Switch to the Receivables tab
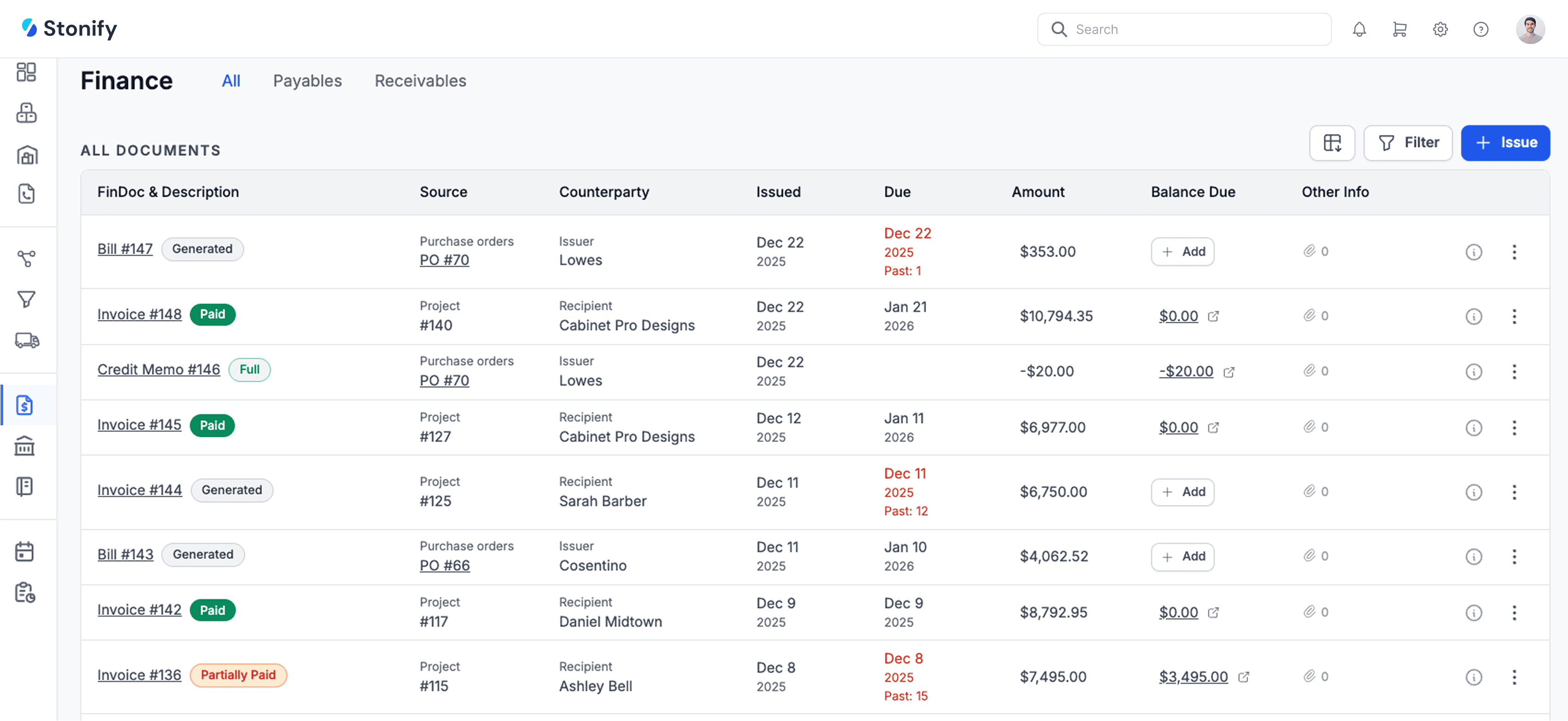Screen dimensions: 1568x721 (420, 81)
